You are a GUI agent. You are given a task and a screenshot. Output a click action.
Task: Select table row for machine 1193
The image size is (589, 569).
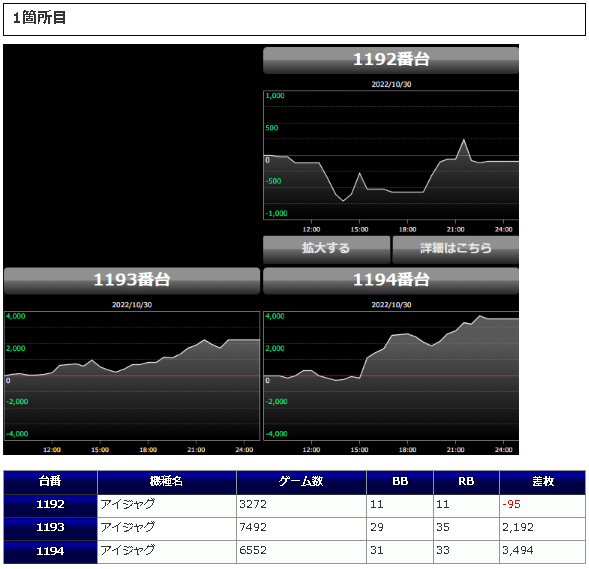tap(294, 529)
